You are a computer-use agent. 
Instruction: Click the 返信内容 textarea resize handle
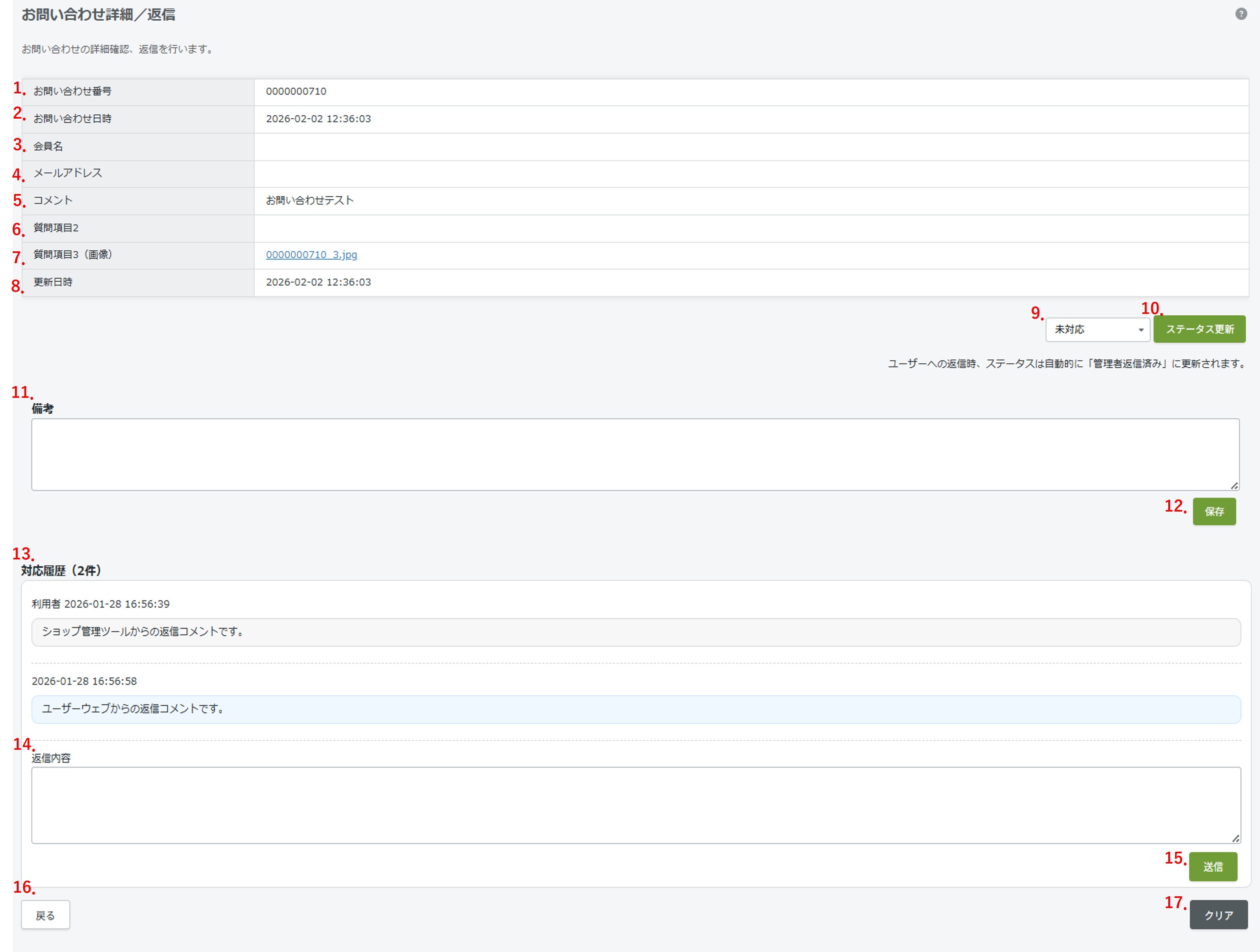point(1235,839)
